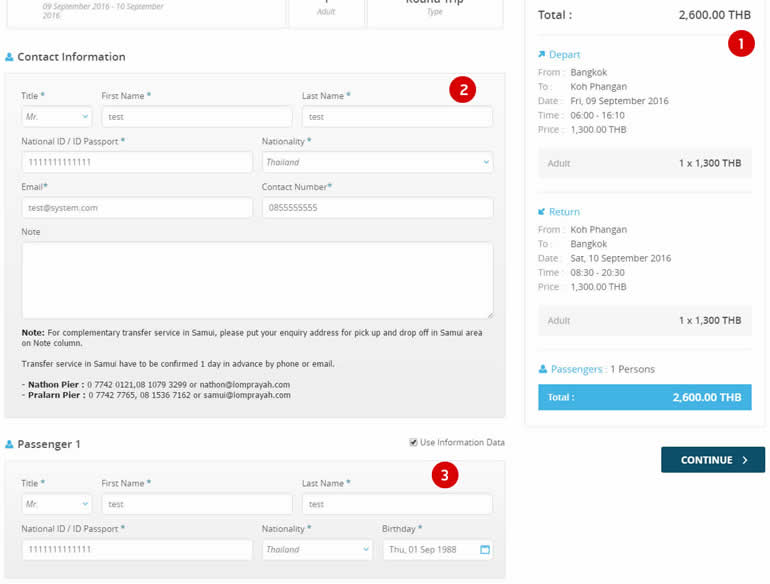Click the red step 2 marker badge
Screen dimensions: 770x584
[x=461, y=89]
